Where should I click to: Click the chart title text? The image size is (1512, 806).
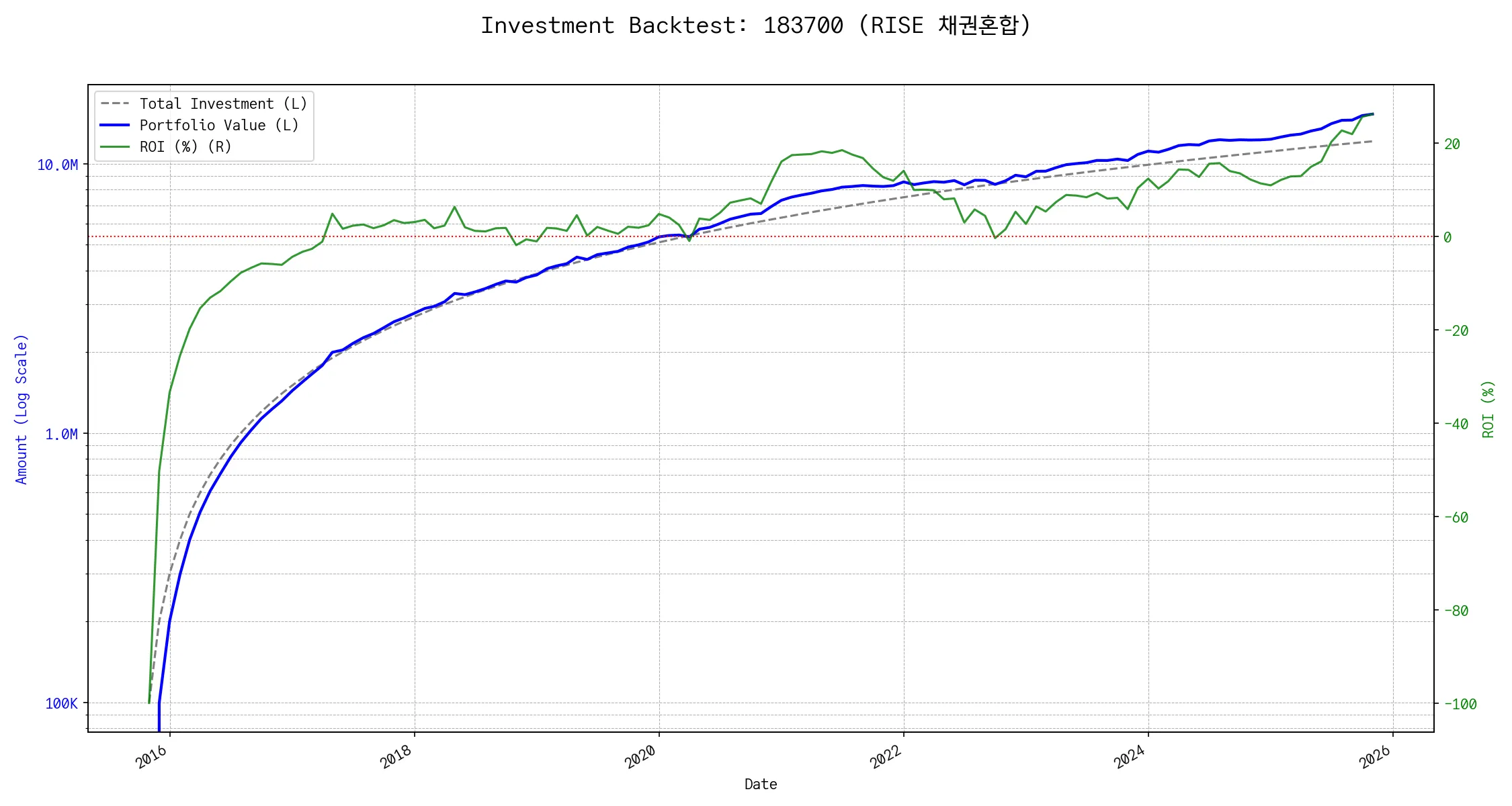(x=755, y=26)
